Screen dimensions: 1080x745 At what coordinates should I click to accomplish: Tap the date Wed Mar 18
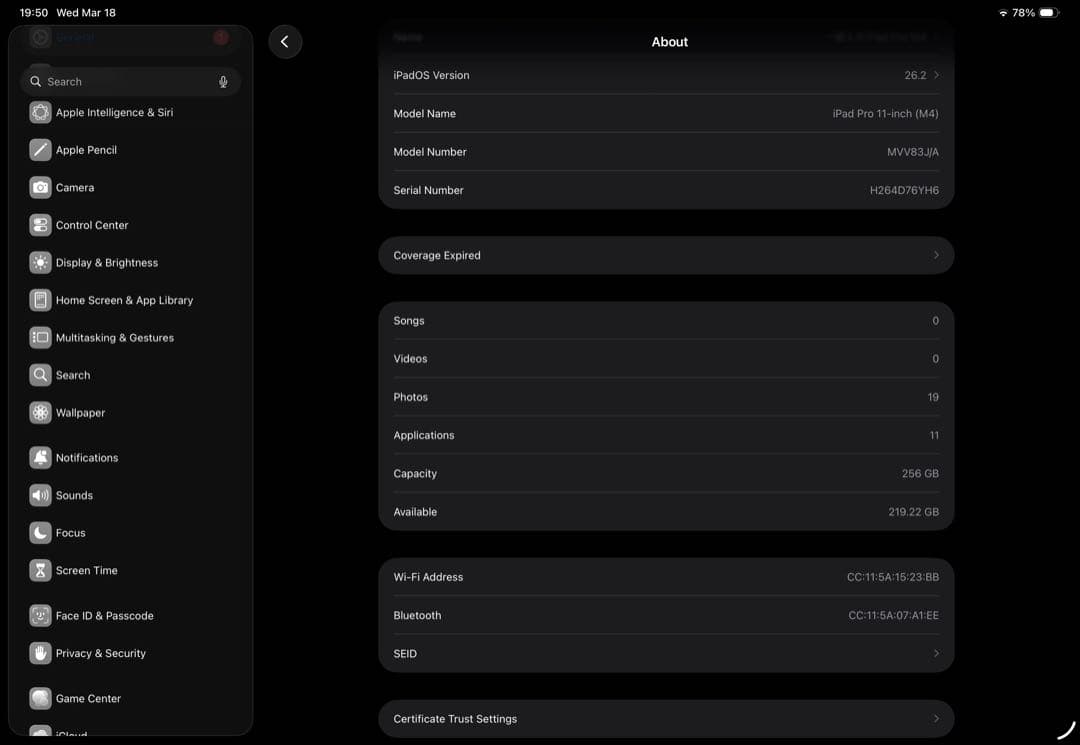pos(86,12)
